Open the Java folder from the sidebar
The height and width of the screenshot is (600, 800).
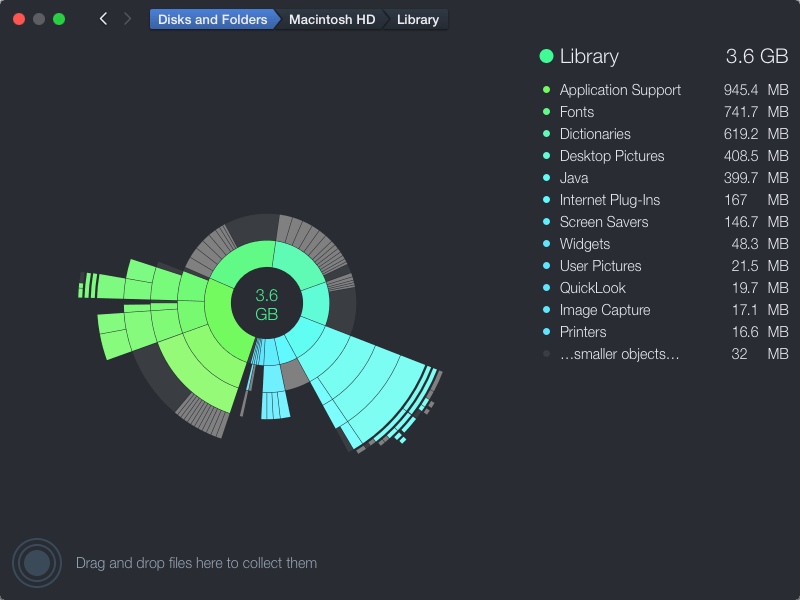(574, 178)
